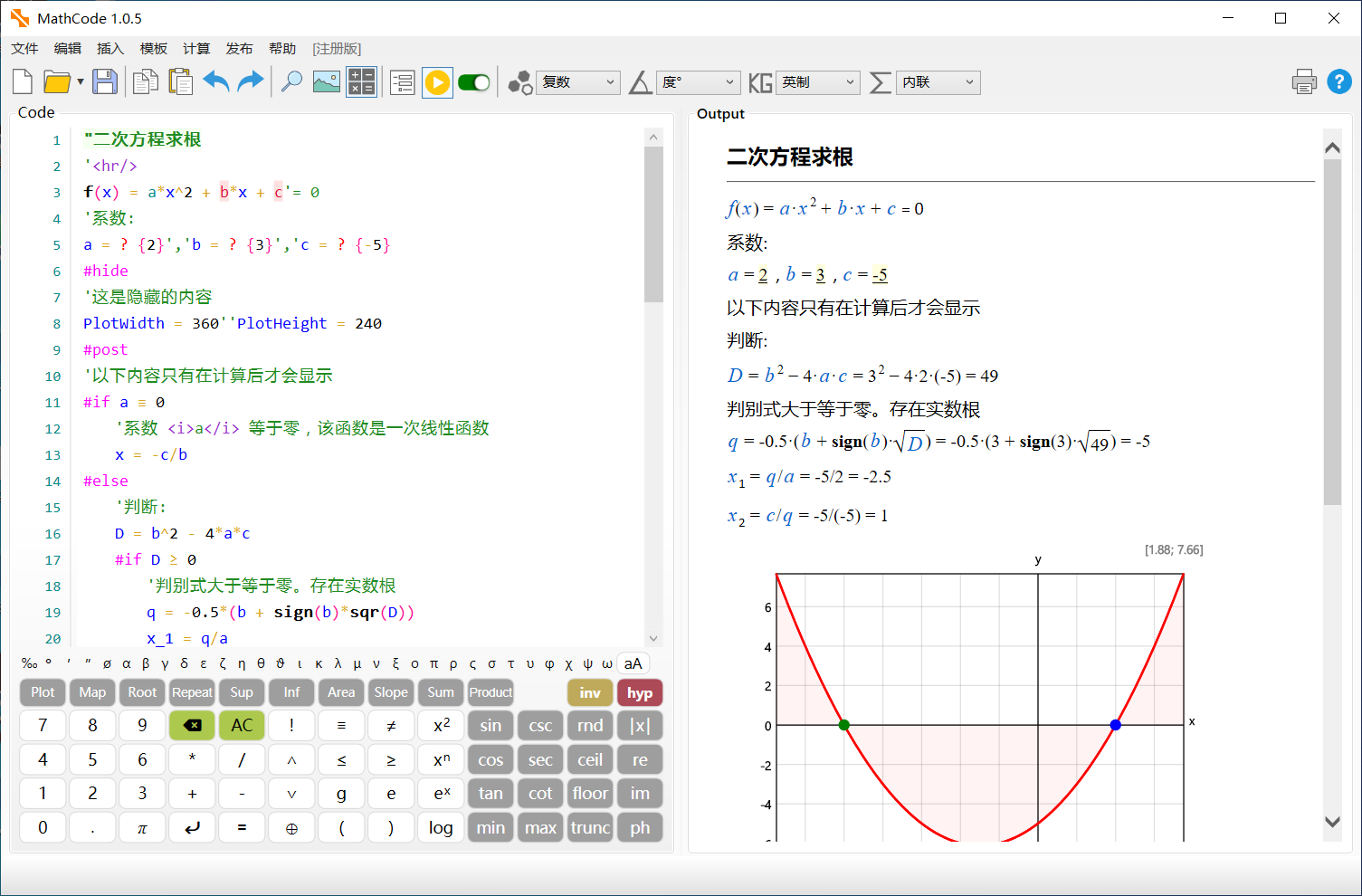Click the blue root point on the plot
Viewport: 1362px width, 896px height.
pyautogui.click(x=1116, y=725)
